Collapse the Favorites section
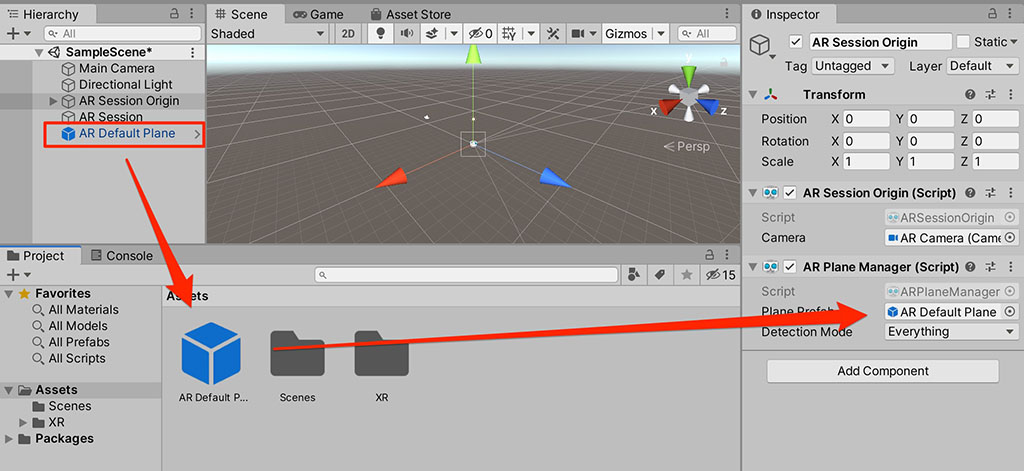Image resolution: width=1024 pixels, height=471 pixels. pos(8,294)
